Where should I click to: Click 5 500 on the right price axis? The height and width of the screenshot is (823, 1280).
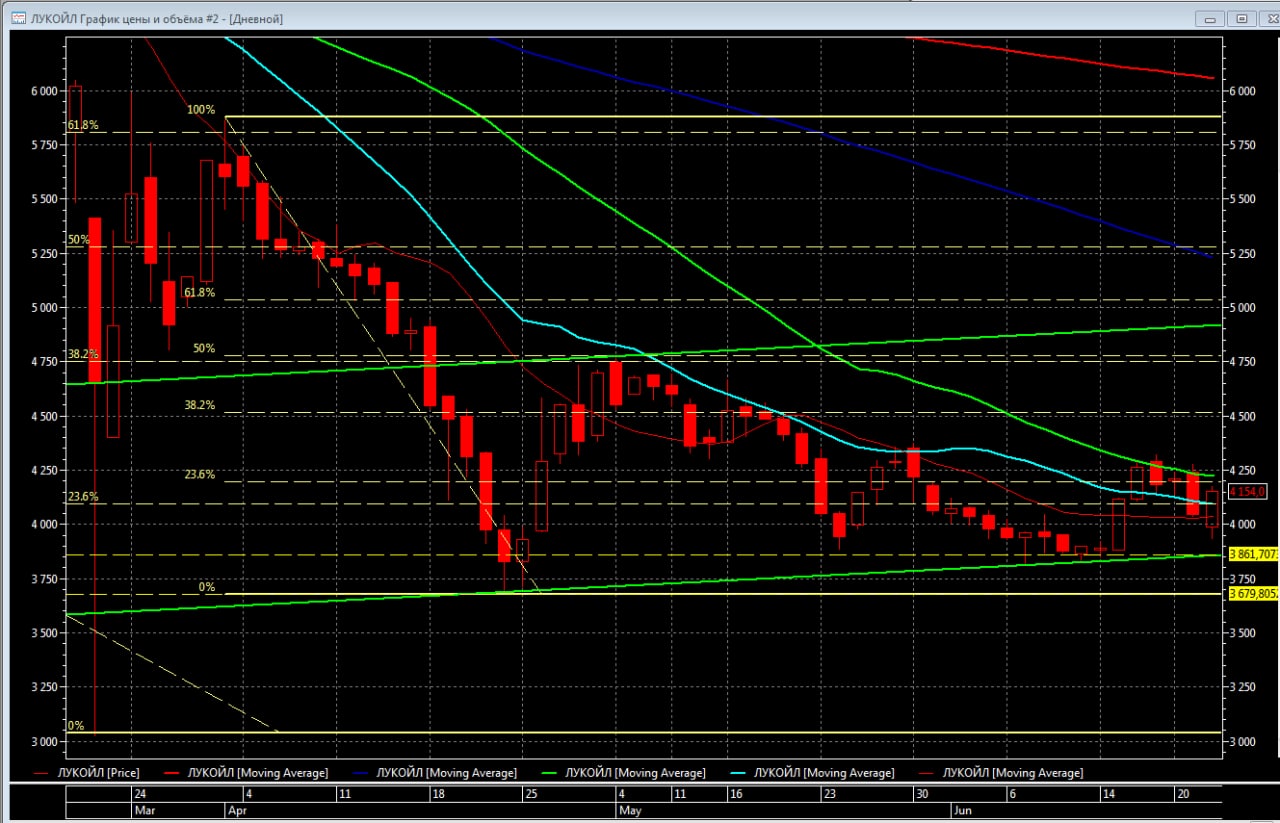click(1241, 199)
